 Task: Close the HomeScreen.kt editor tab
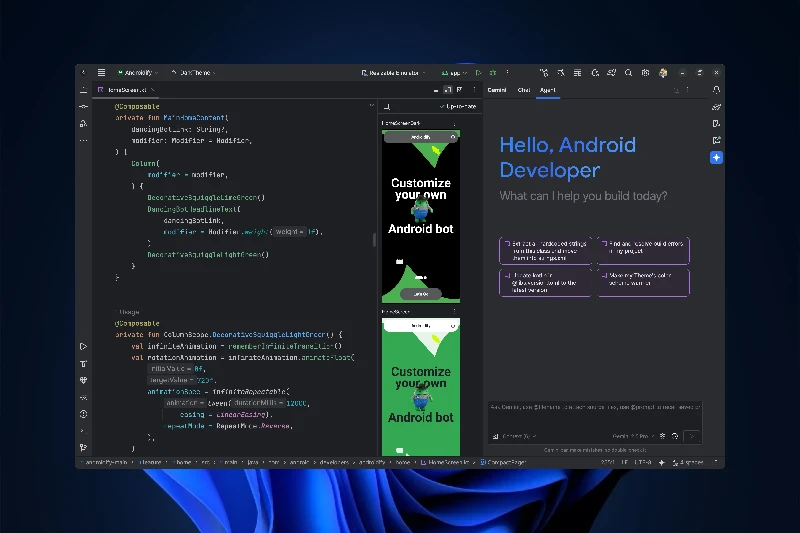pos(153,90)
